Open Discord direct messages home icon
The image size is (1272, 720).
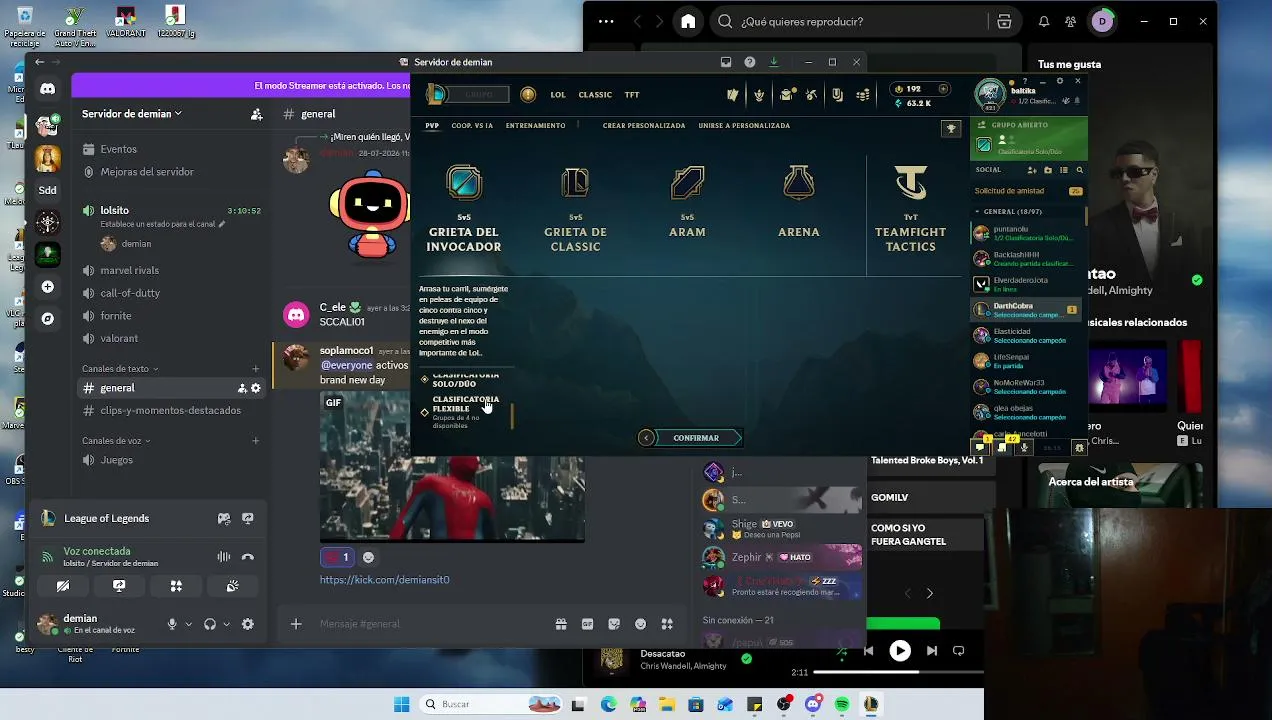(x=47, y=89)
